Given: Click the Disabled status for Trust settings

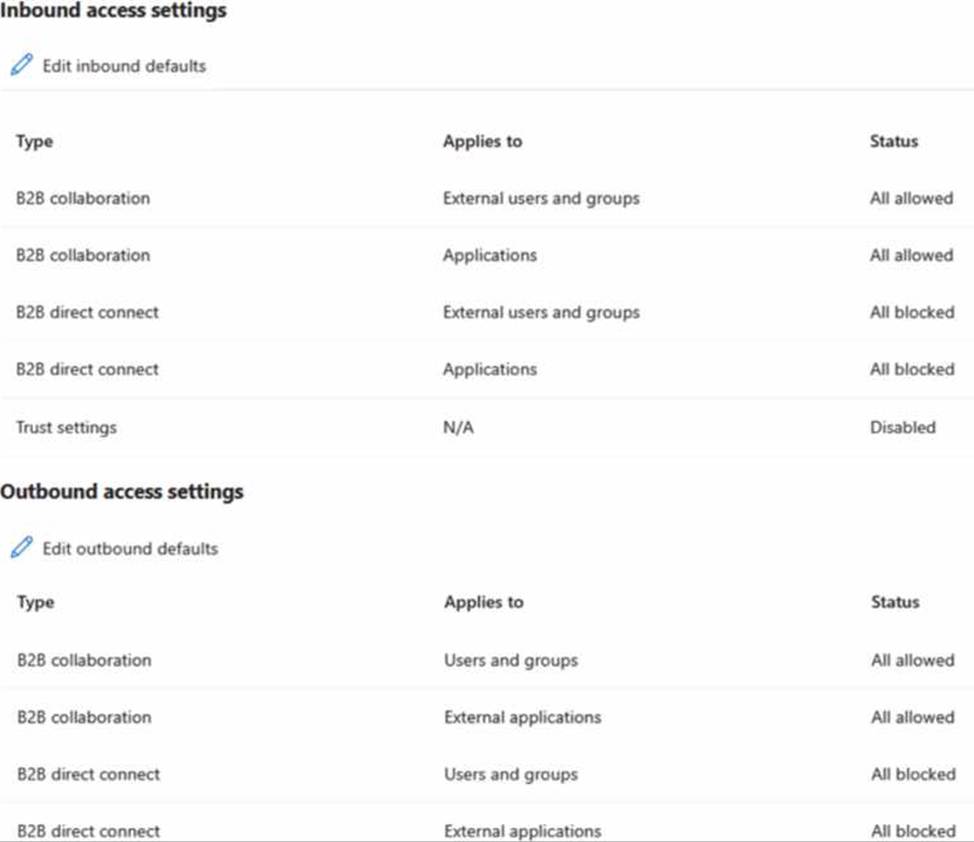Looking at the screenshot, I should point(902,427).
